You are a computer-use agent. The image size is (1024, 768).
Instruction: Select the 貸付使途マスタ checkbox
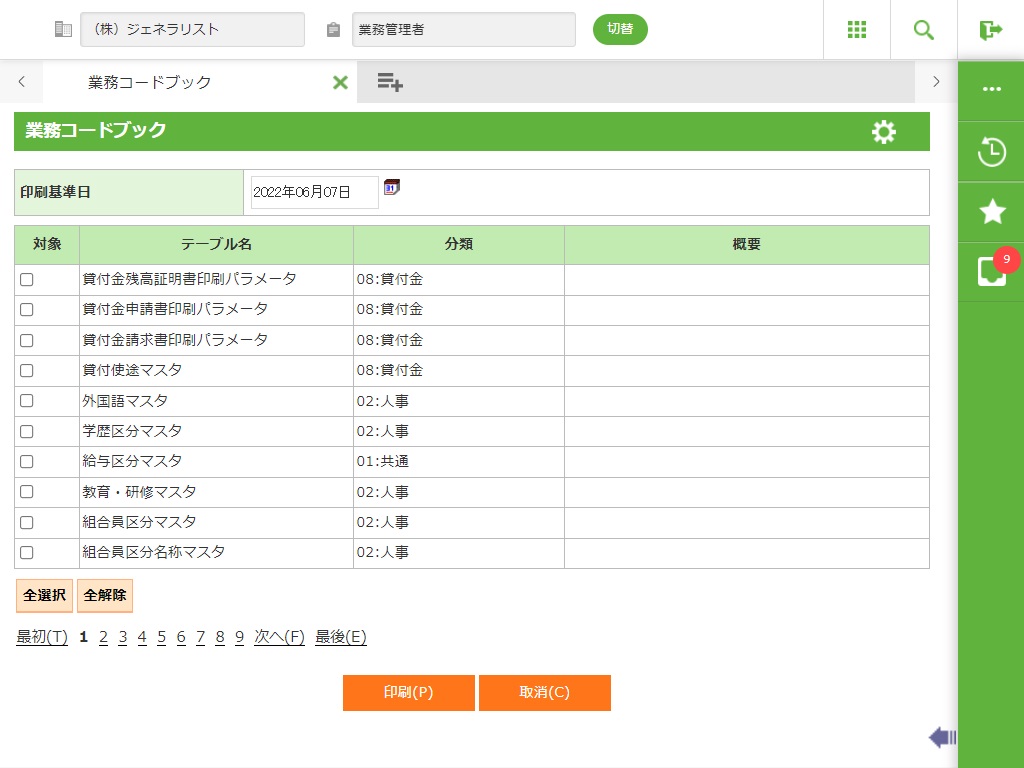click(27, 371)
